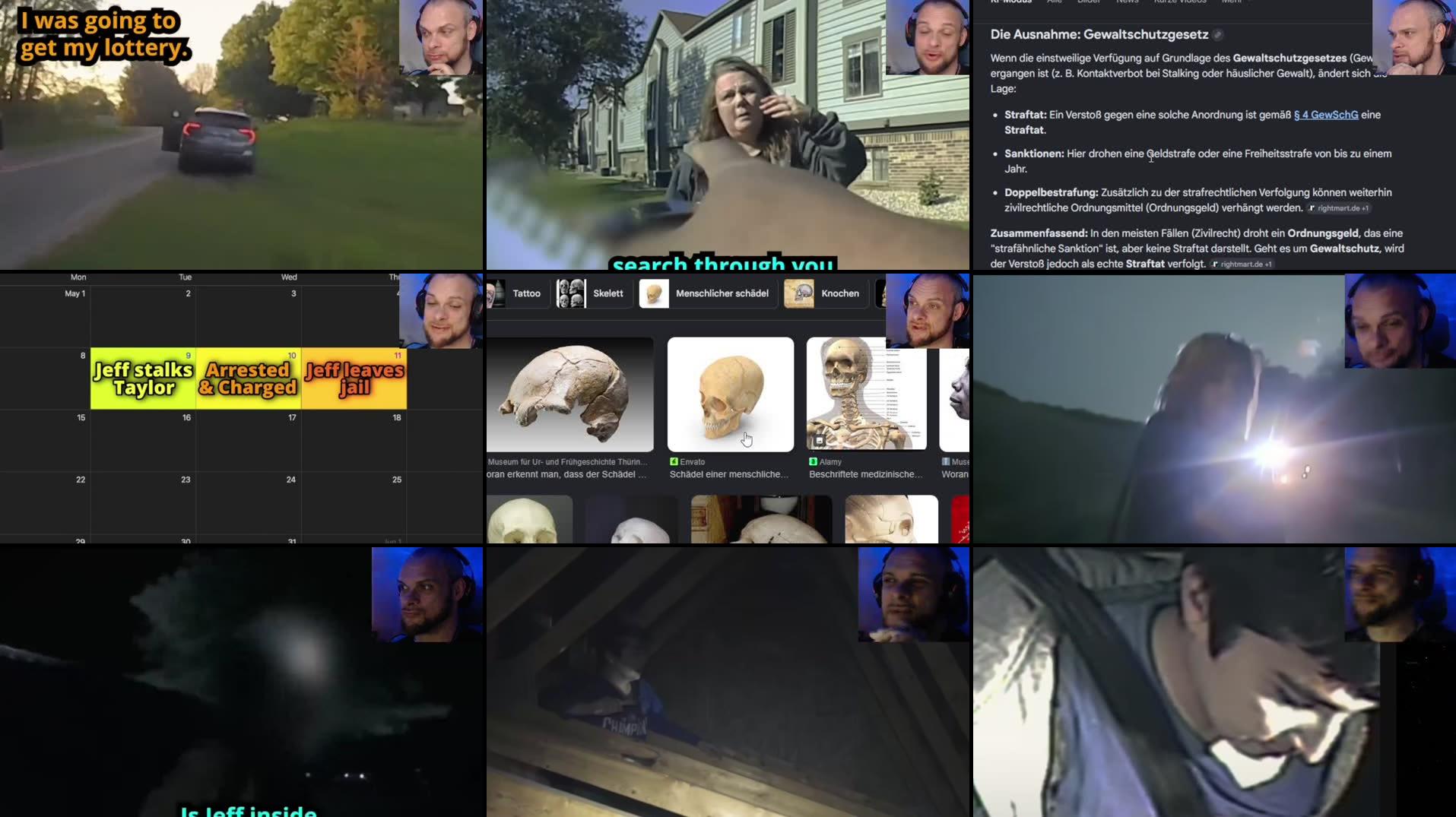The image size is (1456, 817).
Task: Open rightmart.de source chip after Doppelbestrafung
Action: (x=1339, y=208)
